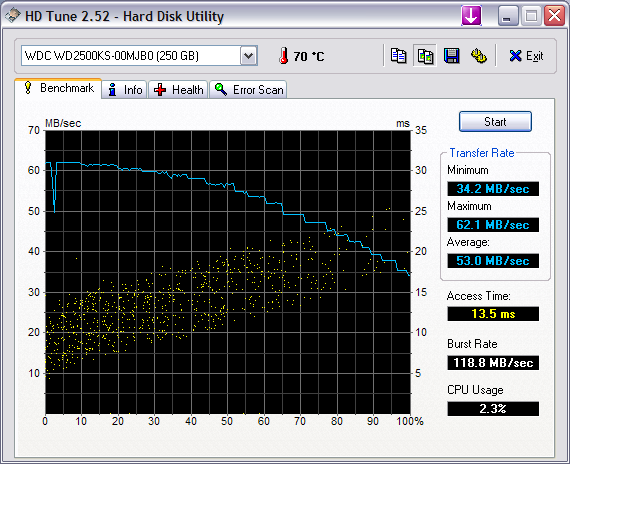Click the copy text to clipboard icon
The image size is (640, 512).
[399, 56]
